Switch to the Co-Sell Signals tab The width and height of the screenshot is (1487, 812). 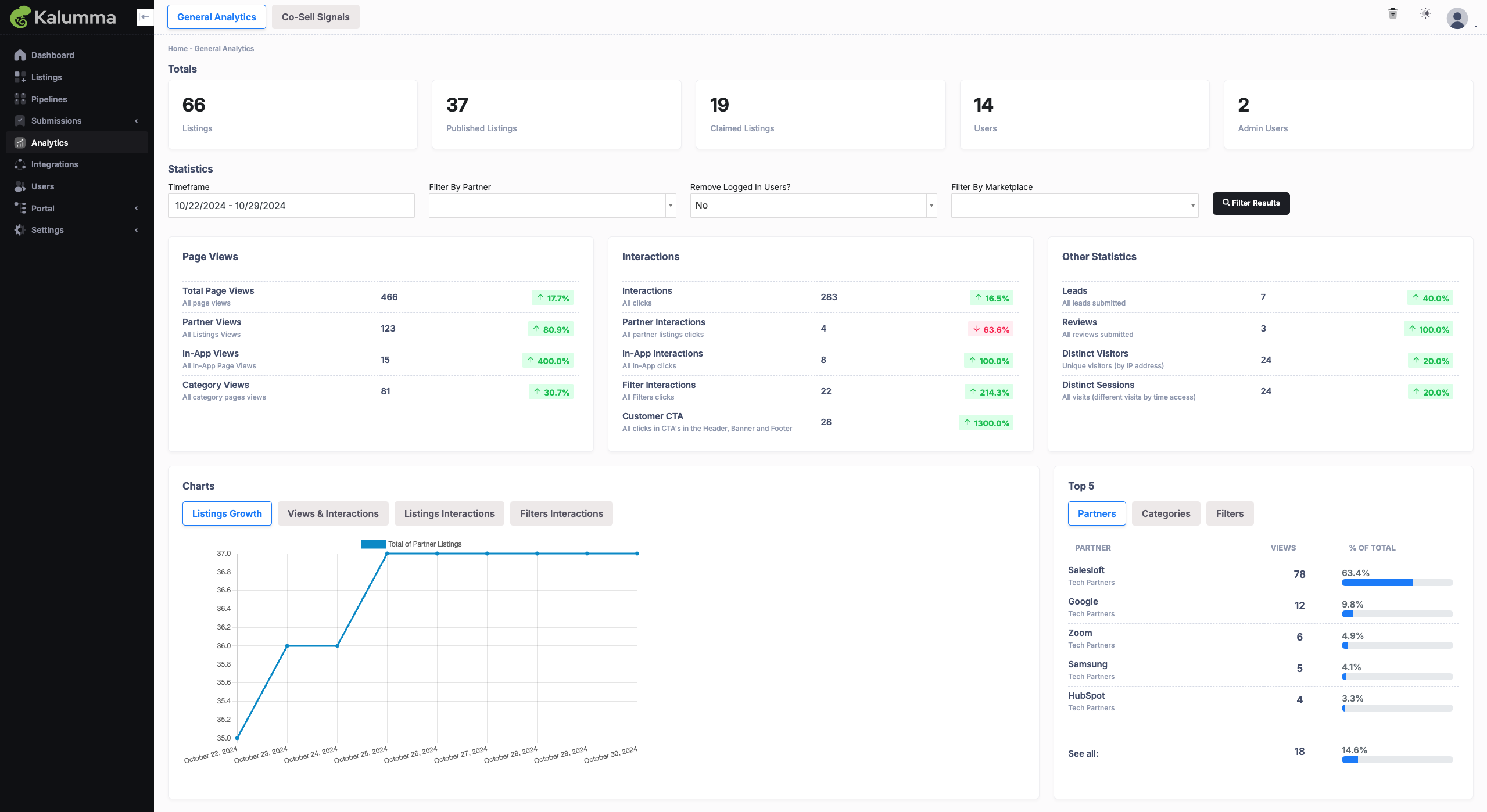[x=316, y=17]
